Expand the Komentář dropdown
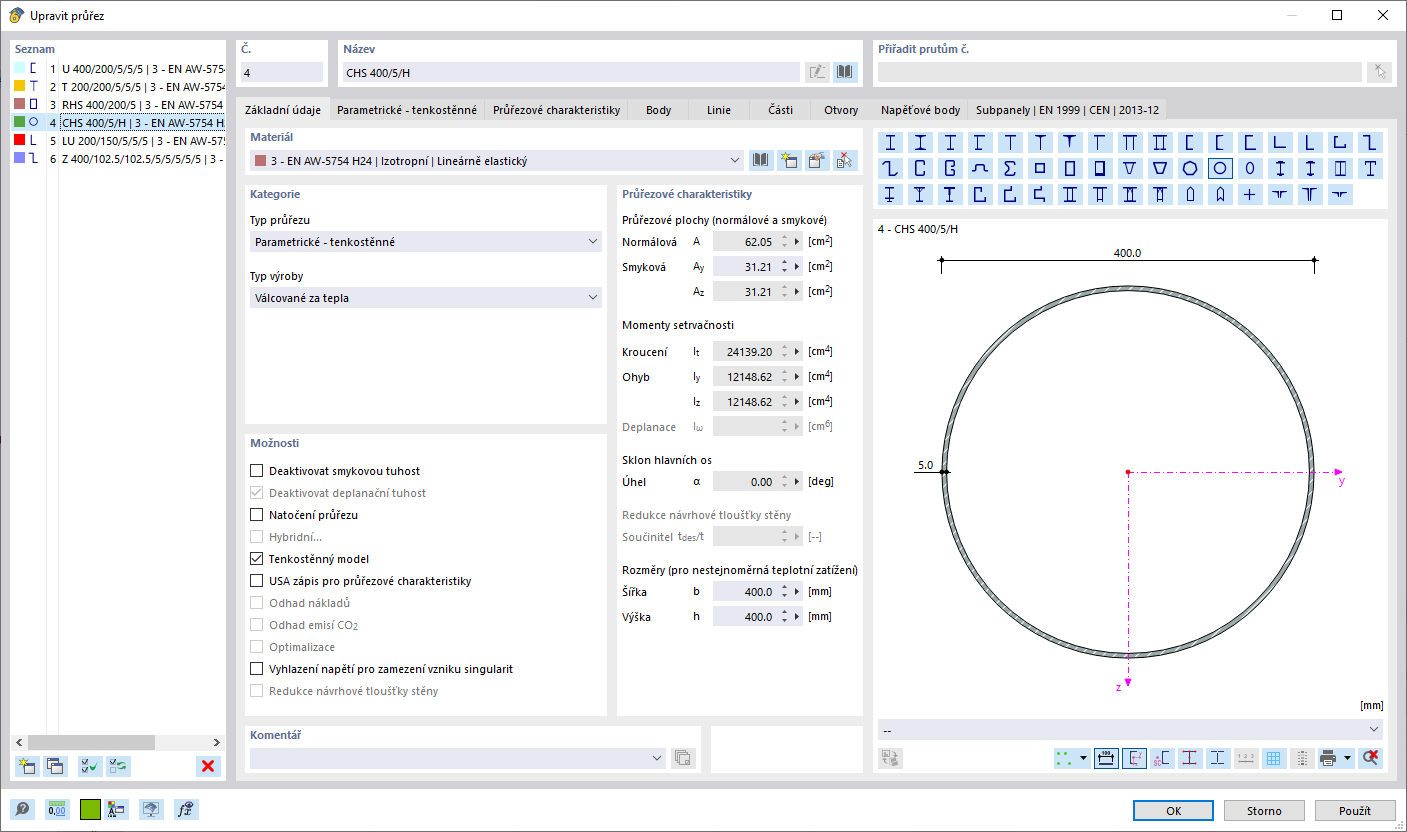1407x832 pixels. coord(657,758)
